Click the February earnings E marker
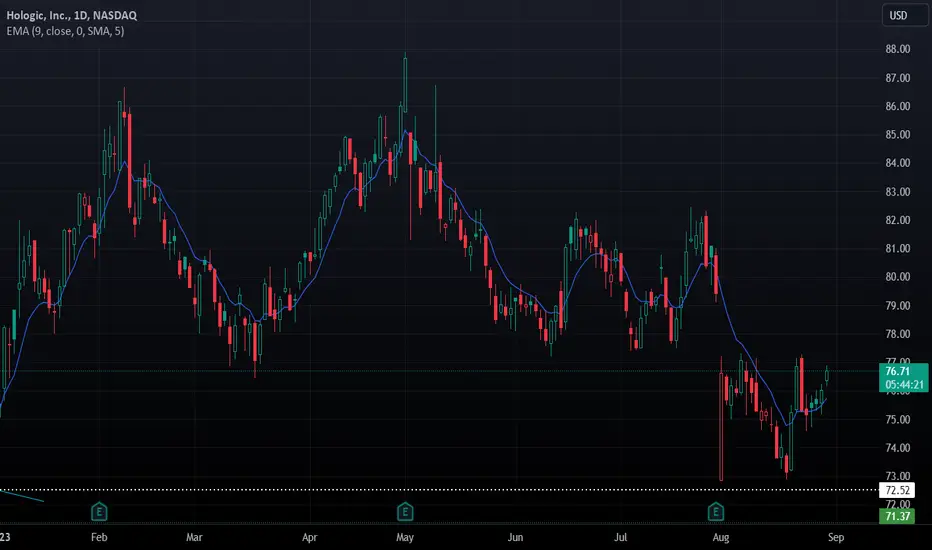The image size is (932, 550). click(99, 511)
